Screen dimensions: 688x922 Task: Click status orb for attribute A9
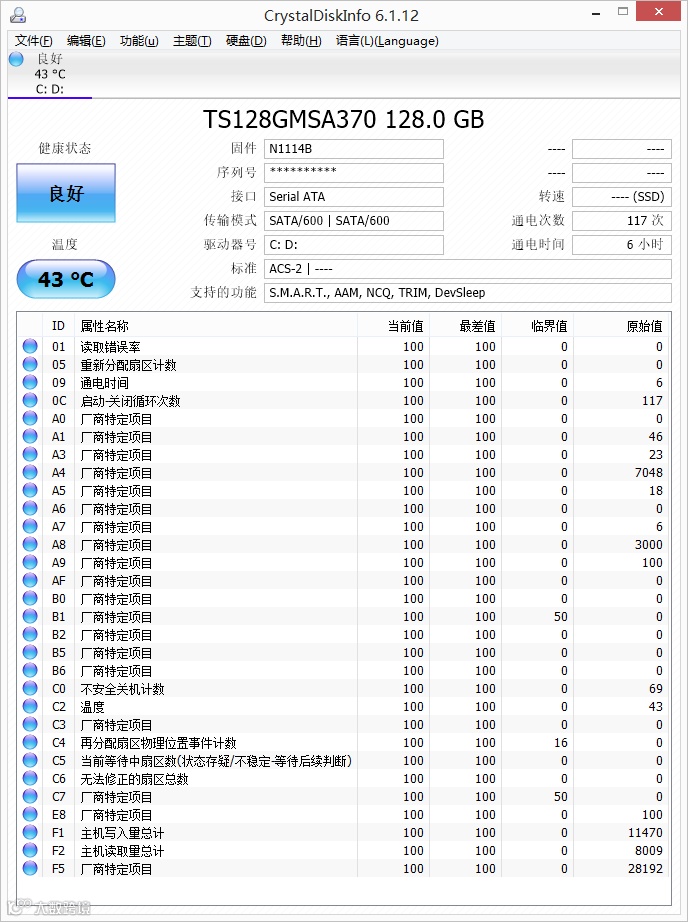tap(30, 562)
